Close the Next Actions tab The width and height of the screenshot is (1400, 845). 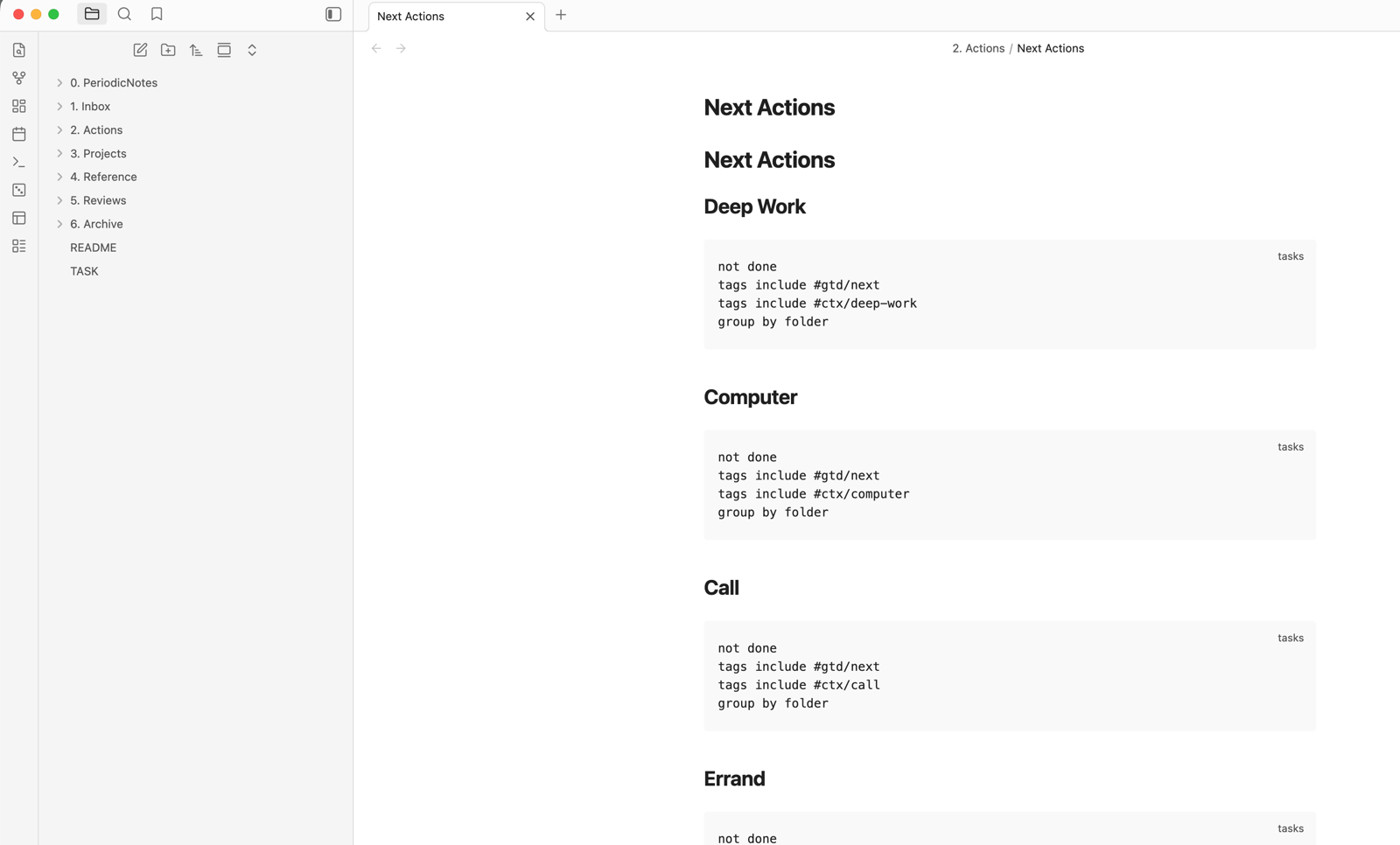[x=530, y=16]
